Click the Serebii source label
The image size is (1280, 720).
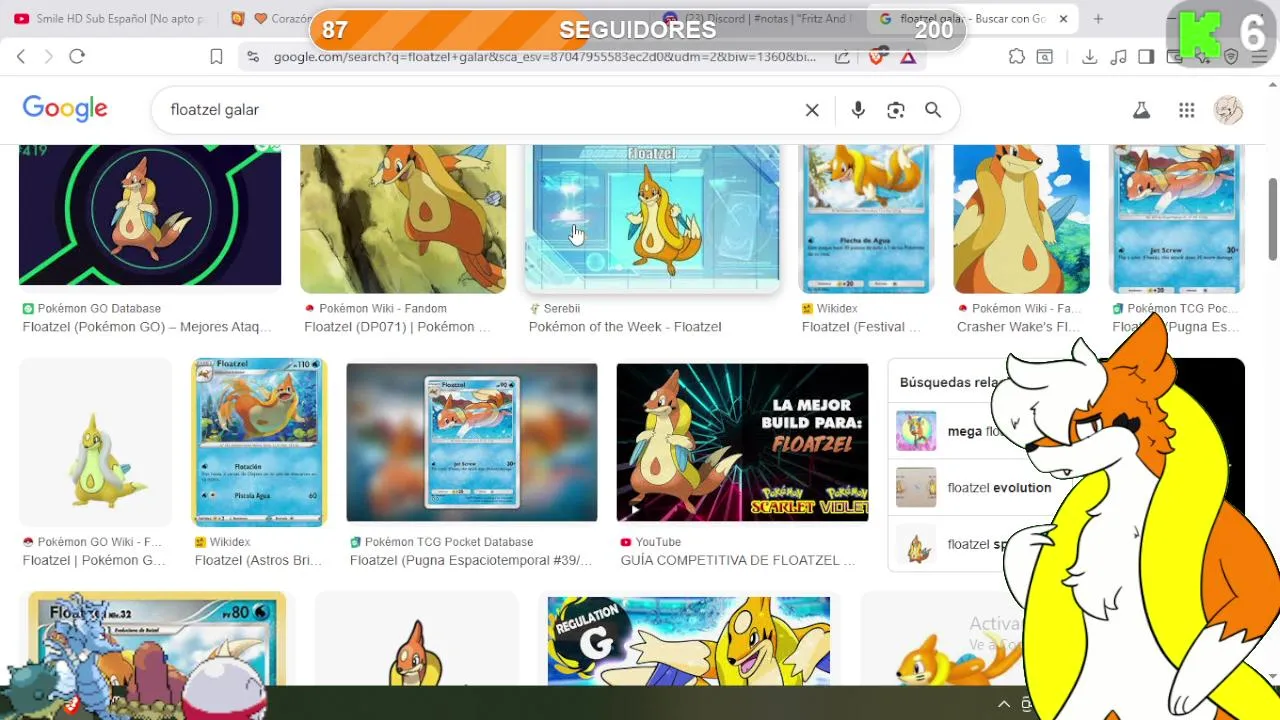pos(562,309)
